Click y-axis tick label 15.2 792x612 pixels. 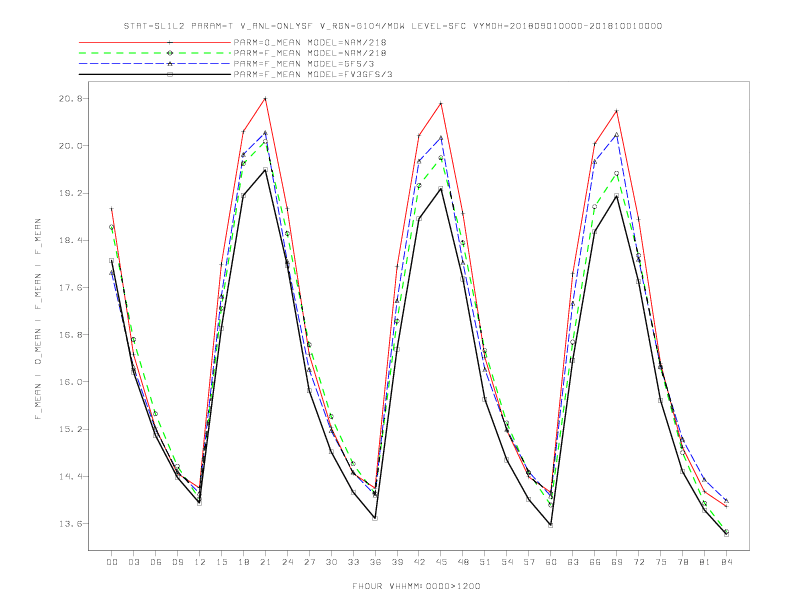tap(70, 430)
